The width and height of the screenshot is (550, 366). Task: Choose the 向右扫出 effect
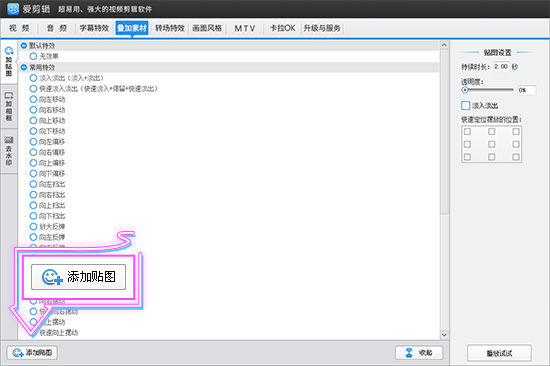33,194
